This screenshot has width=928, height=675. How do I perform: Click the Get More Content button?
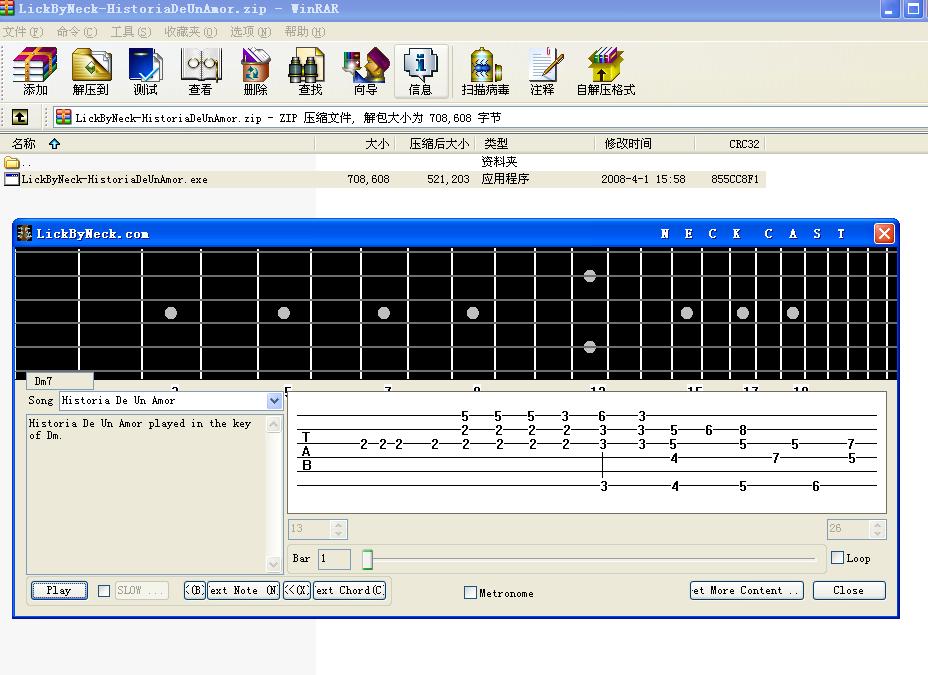coord(747,590)
